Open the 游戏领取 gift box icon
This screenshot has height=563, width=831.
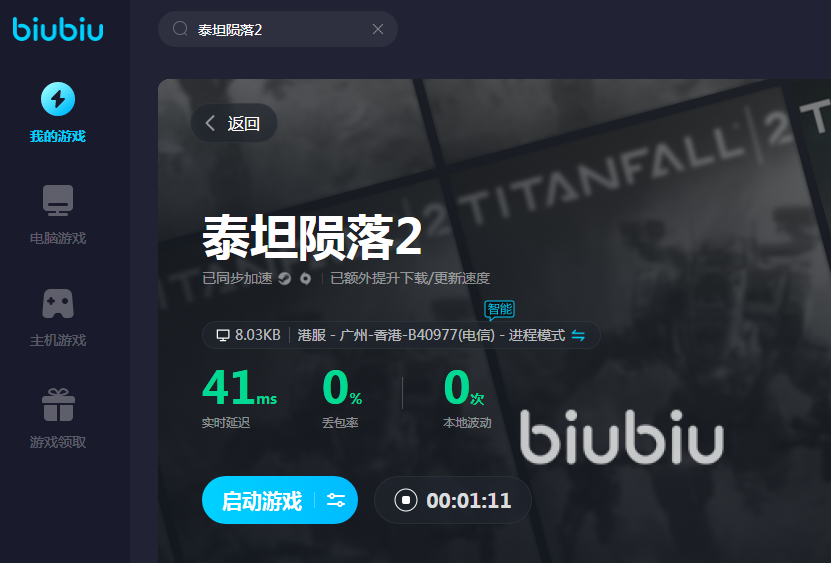[58, 405]
